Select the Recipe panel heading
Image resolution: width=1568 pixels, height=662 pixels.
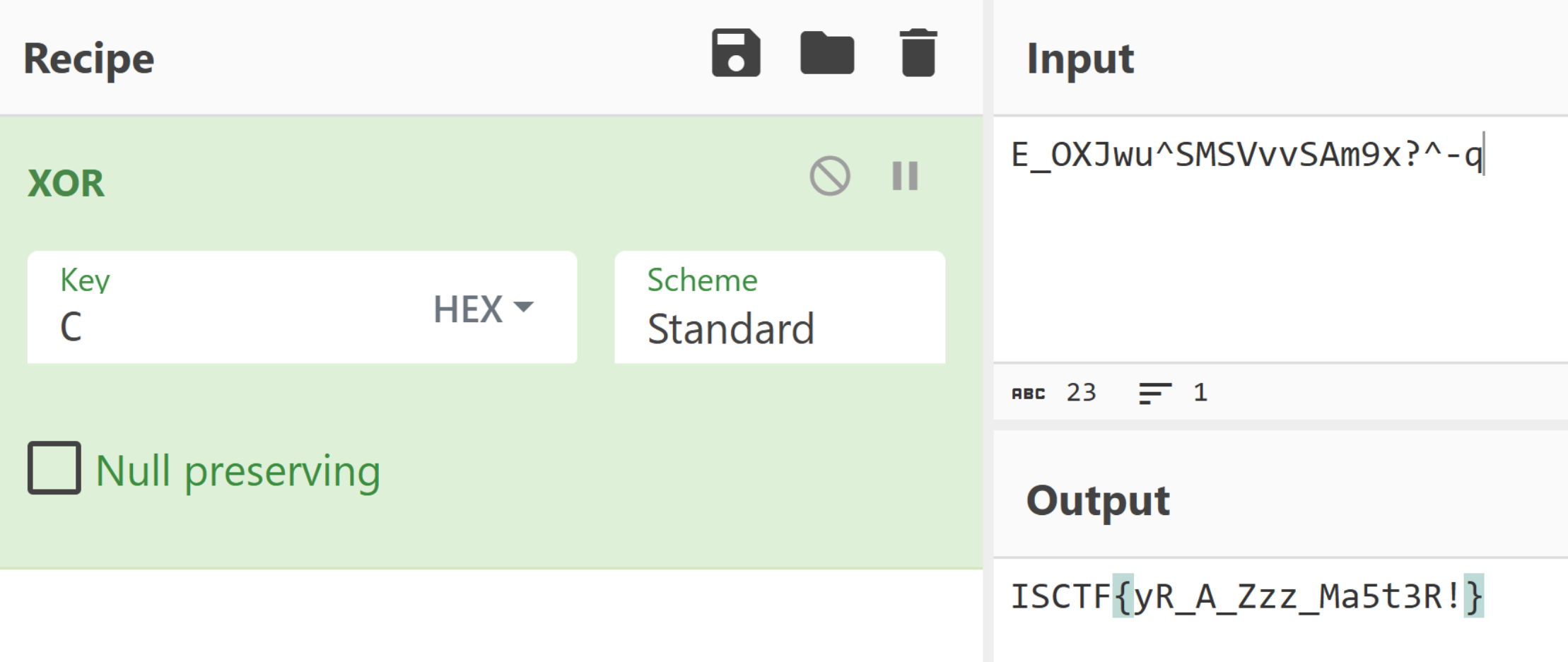click(x=88, y=58)
